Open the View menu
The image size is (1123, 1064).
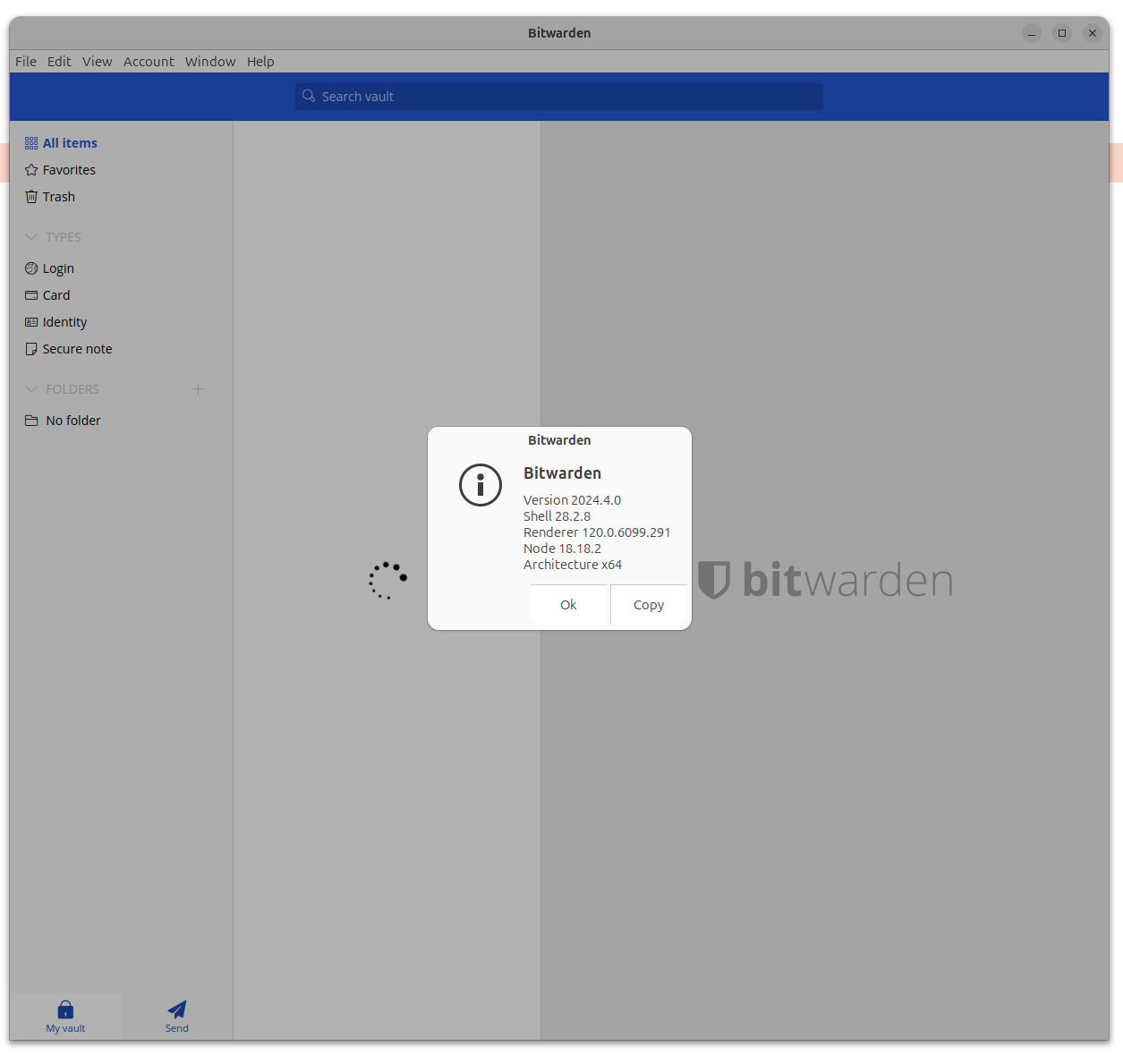tap(97, 62)
